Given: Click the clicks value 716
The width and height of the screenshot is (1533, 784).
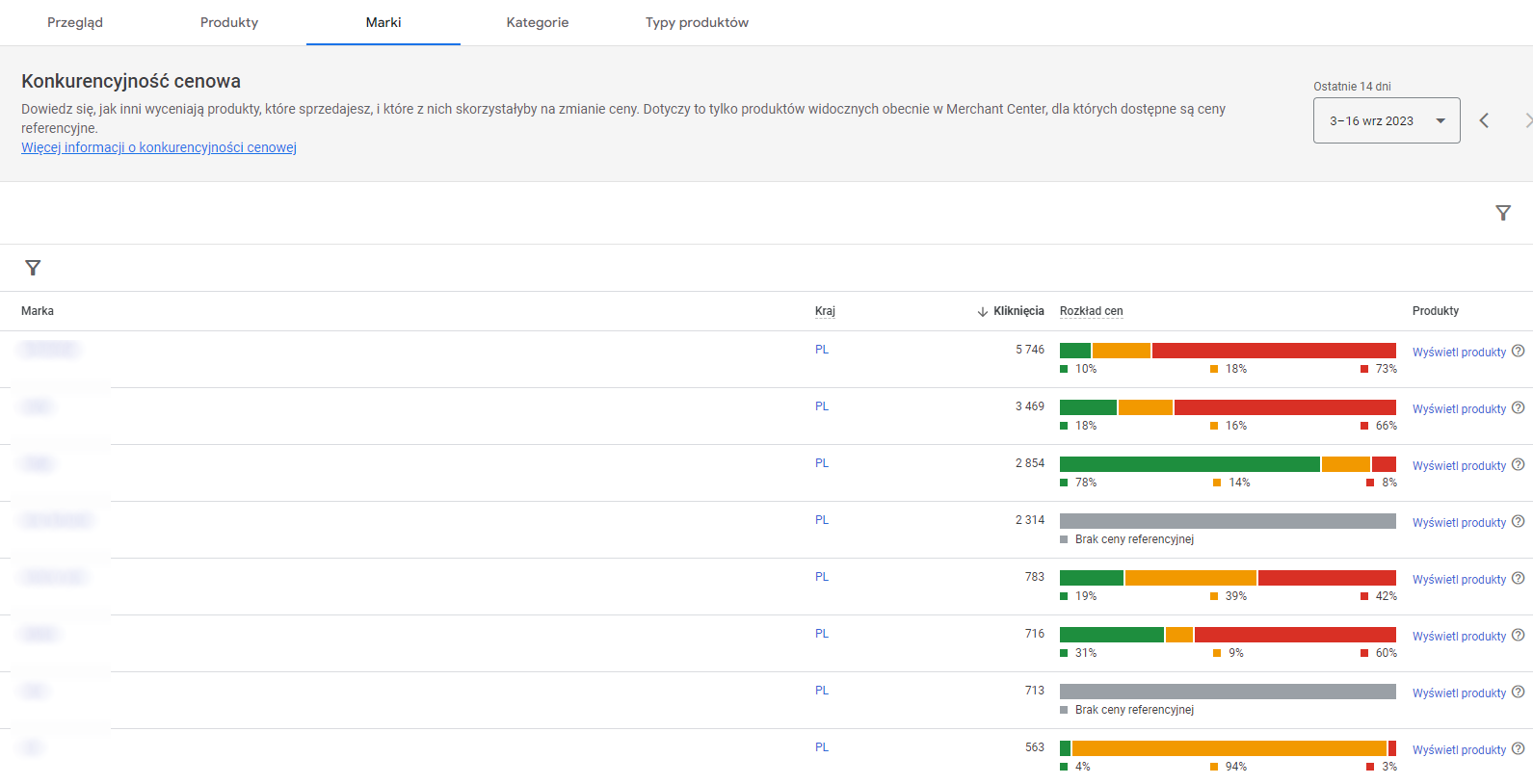Looking at the screenshot, I should coord(1035,634).
